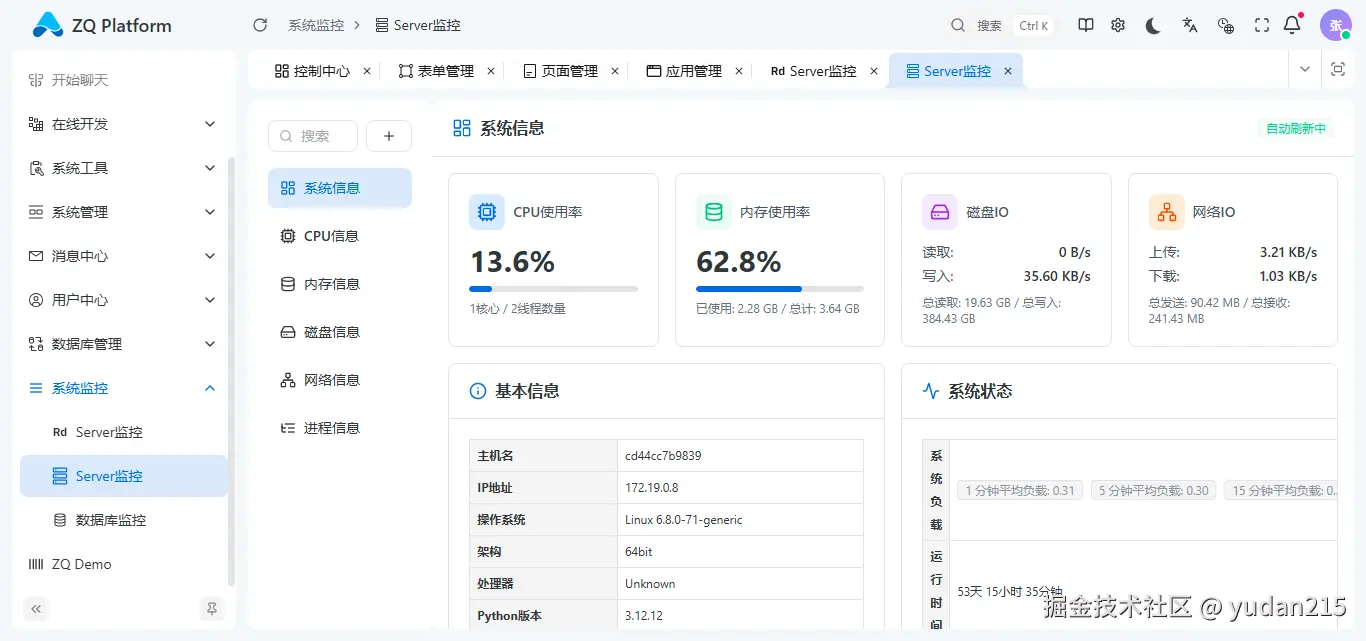Viewport: 1366px width, 641px height.
Task: Click the CPU usage progress bar
Action: [554, 289]
